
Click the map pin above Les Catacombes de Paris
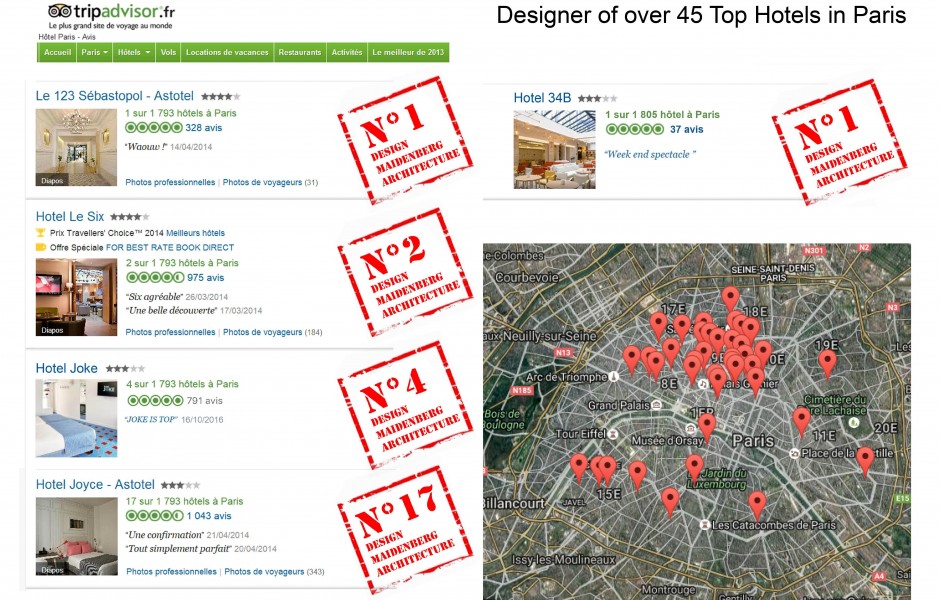757,505
